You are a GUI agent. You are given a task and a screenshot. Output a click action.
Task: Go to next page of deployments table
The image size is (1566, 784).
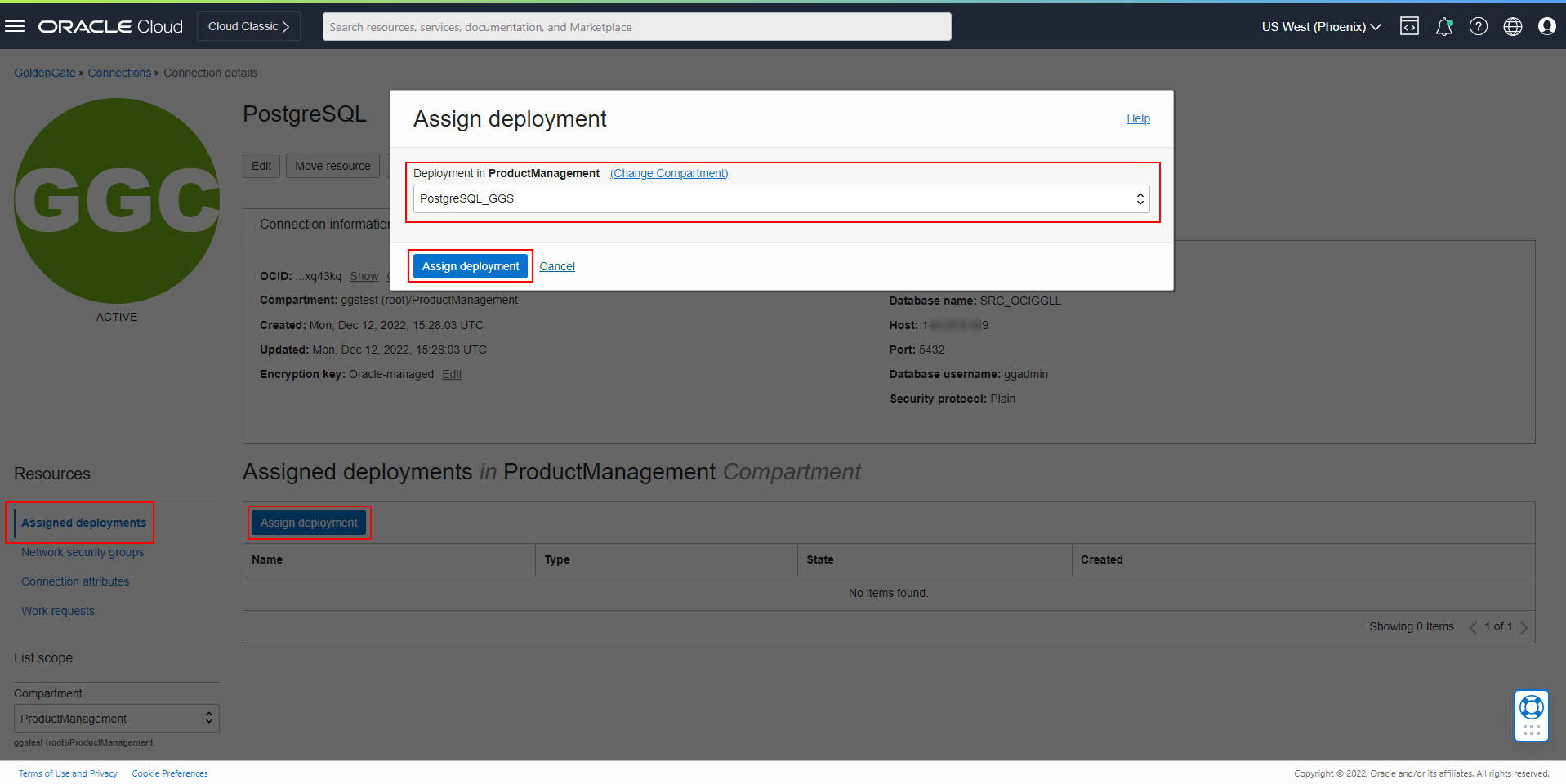1524,627
